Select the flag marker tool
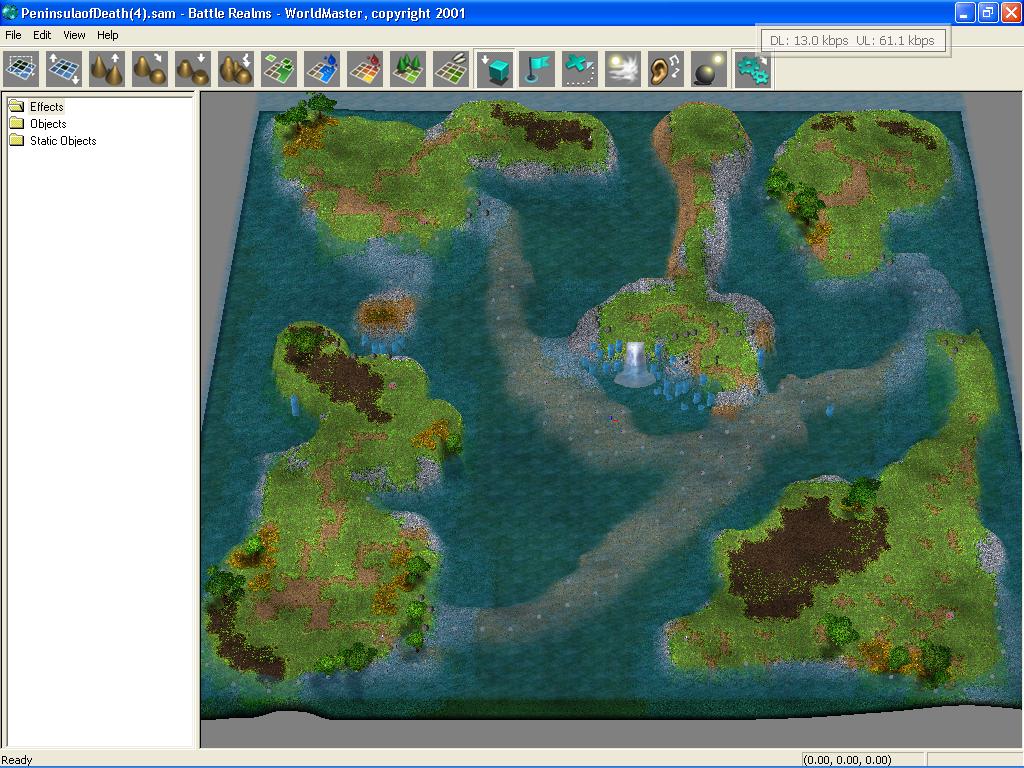Screen dimensions: 1024x768 (x=536, y=68)
